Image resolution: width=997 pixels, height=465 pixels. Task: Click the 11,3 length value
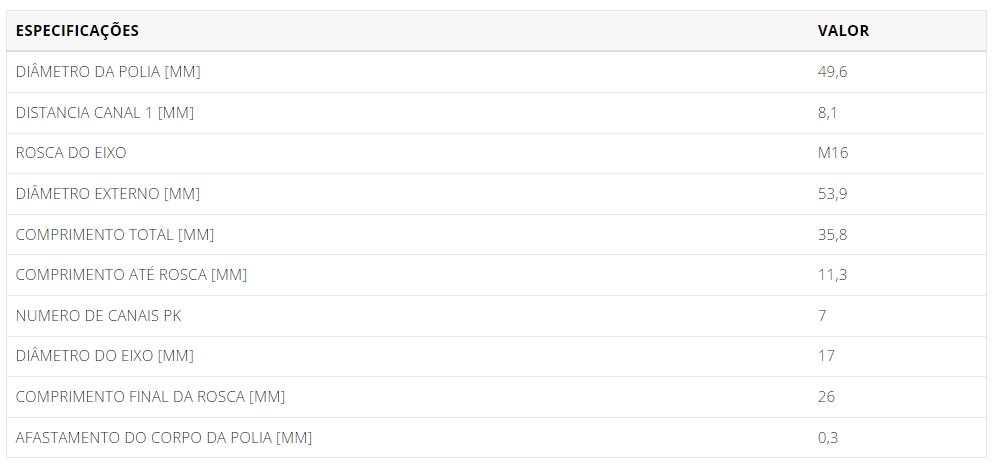(x=832, y=275)
